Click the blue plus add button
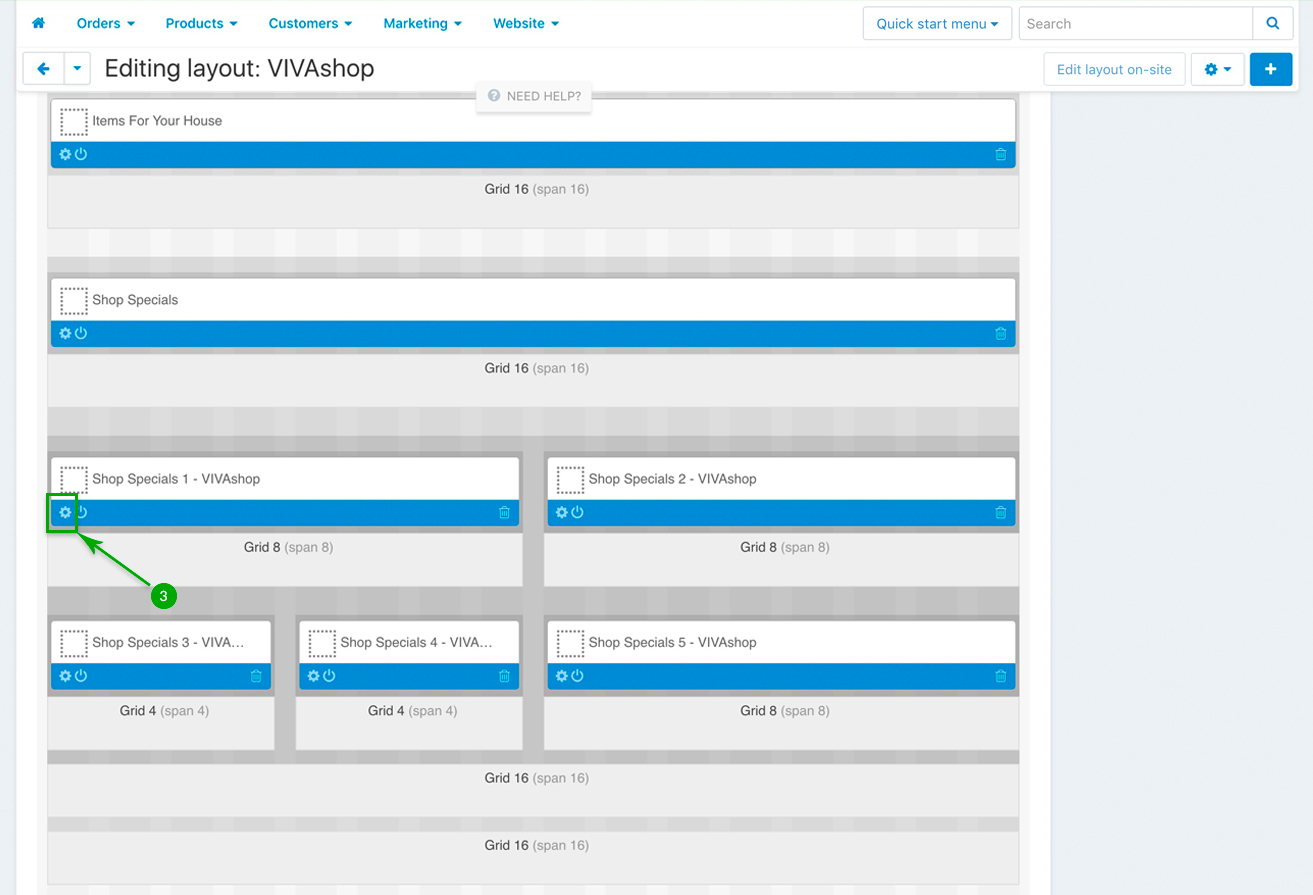Image resolution: width=1313 pixels, height=895 pixels. click(x=1270, y=69)
